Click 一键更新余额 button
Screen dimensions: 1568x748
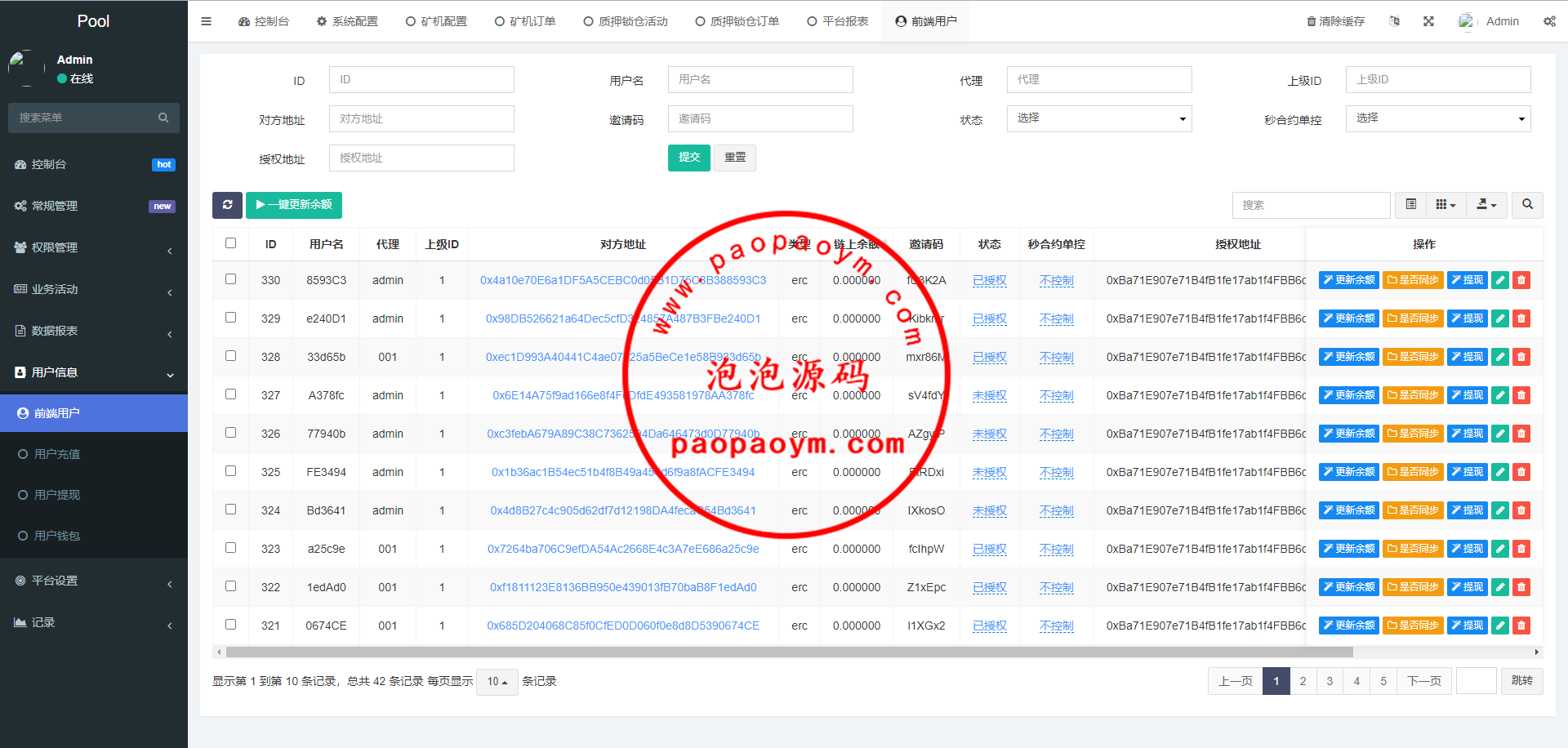point(294,205)
